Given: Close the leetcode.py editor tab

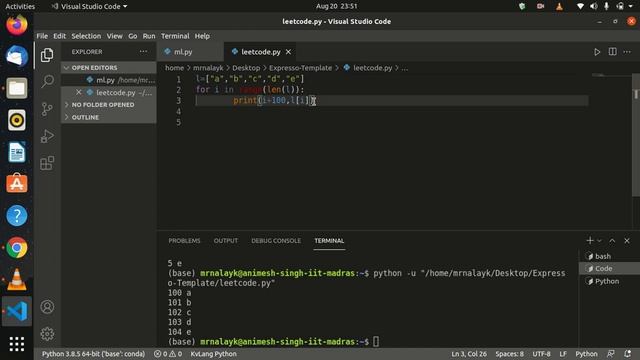Looking at the screenshot, I should pos(289,52).
